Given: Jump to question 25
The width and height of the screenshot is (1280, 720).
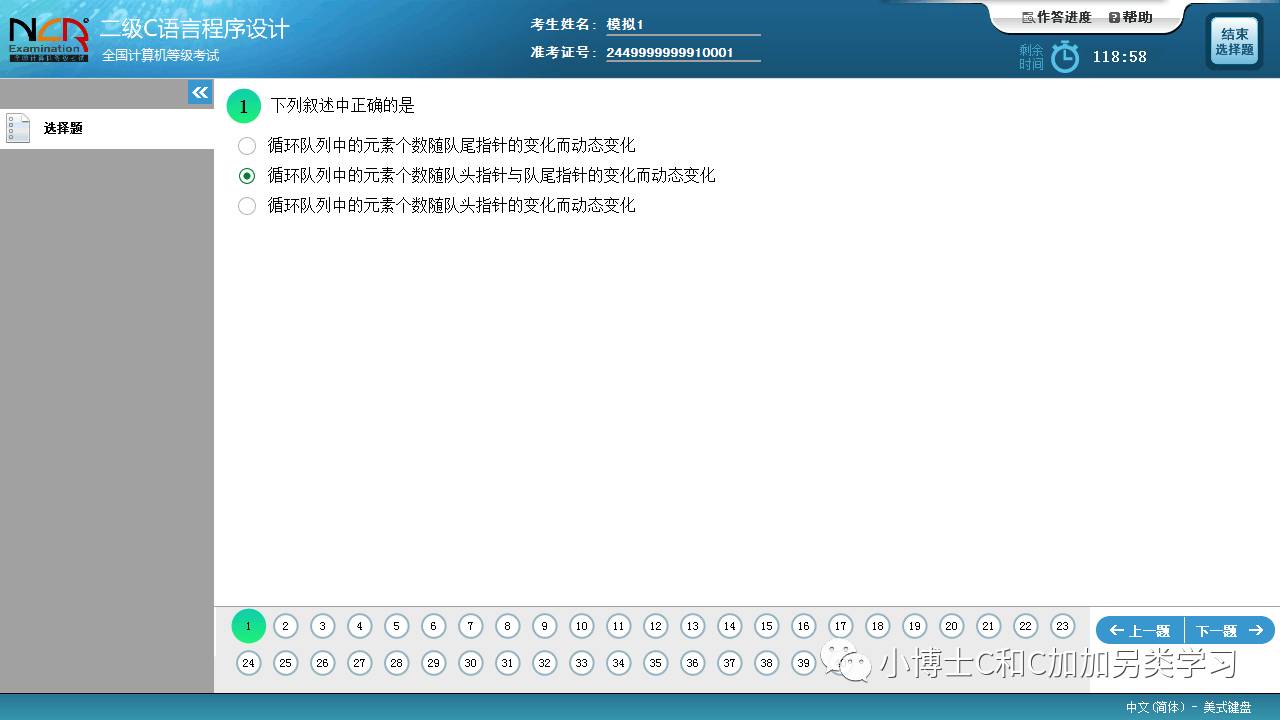Looking at the screenshot, I should click(285, 663).
